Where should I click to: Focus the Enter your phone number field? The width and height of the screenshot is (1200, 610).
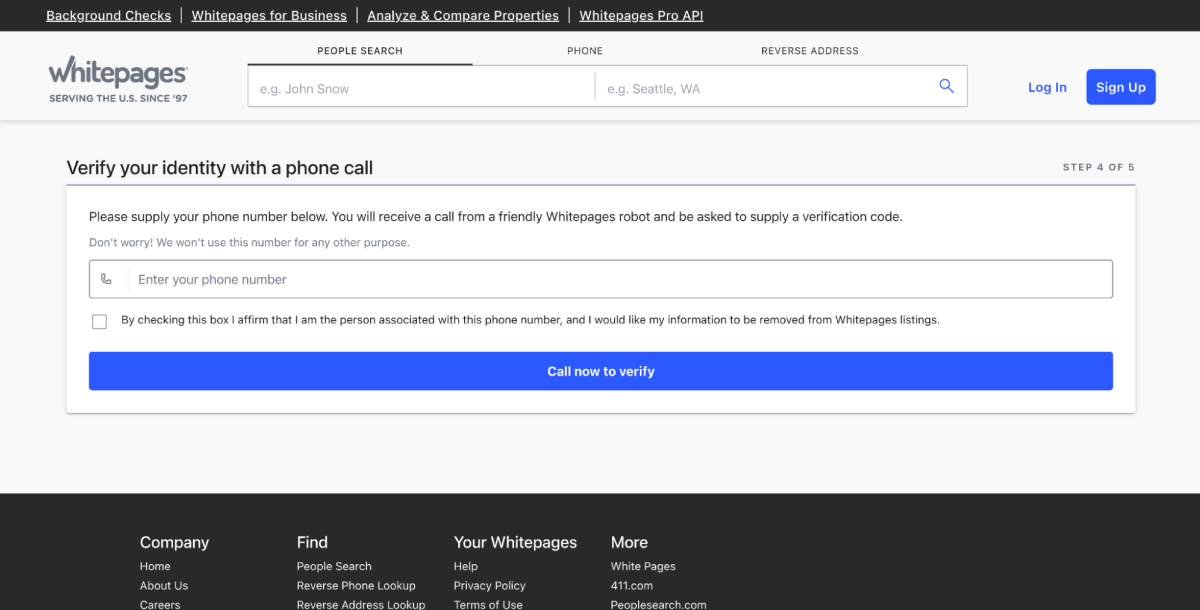[620, 280]
